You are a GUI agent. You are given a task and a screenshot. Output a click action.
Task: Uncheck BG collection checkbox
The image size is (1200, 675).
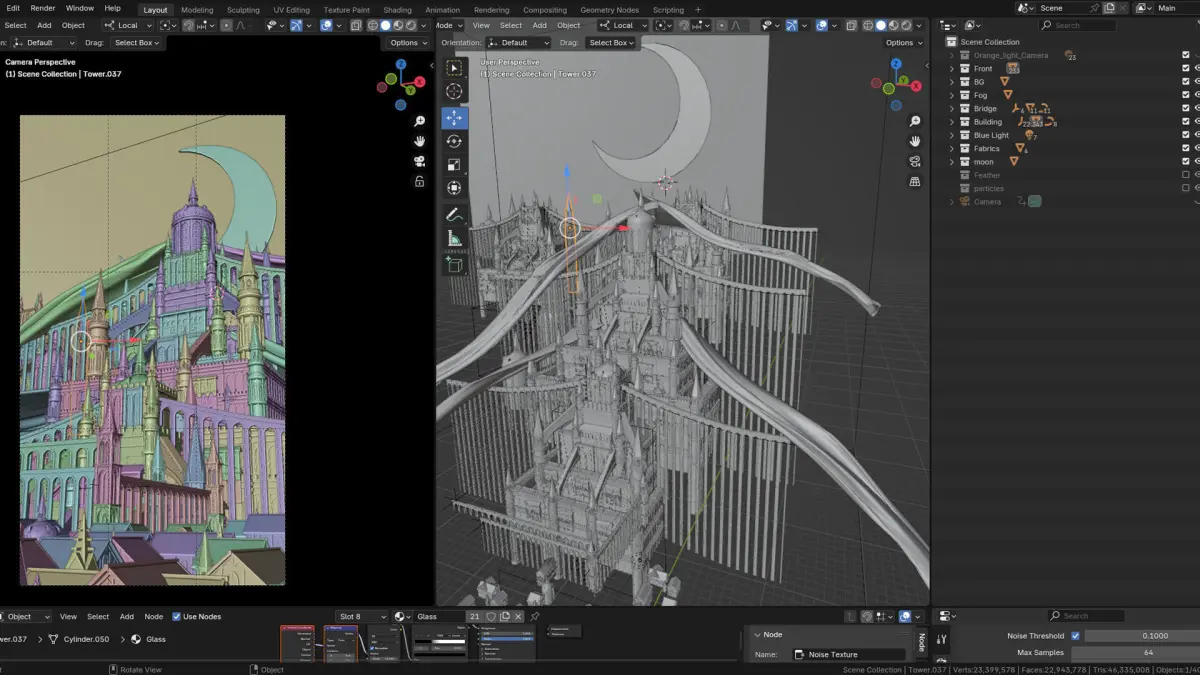[1186, 82]
